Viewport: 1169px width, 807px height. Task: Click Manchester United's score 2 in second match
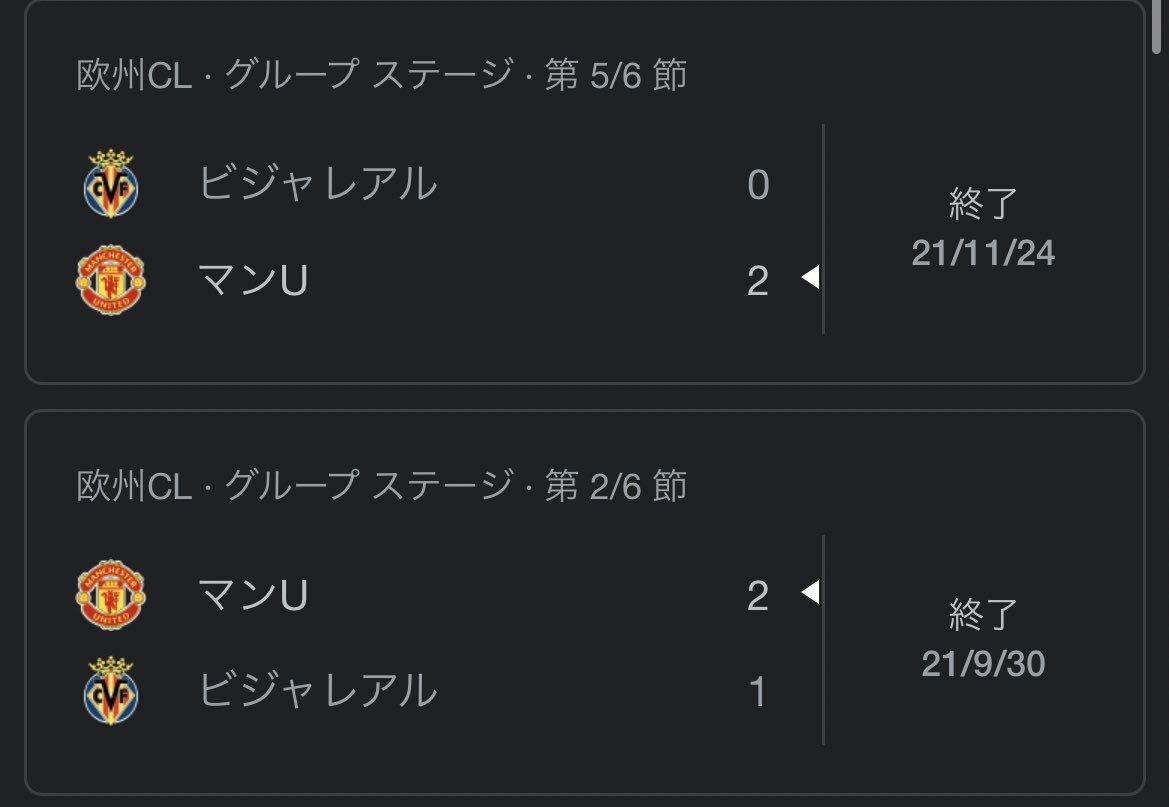click(757, 596)
